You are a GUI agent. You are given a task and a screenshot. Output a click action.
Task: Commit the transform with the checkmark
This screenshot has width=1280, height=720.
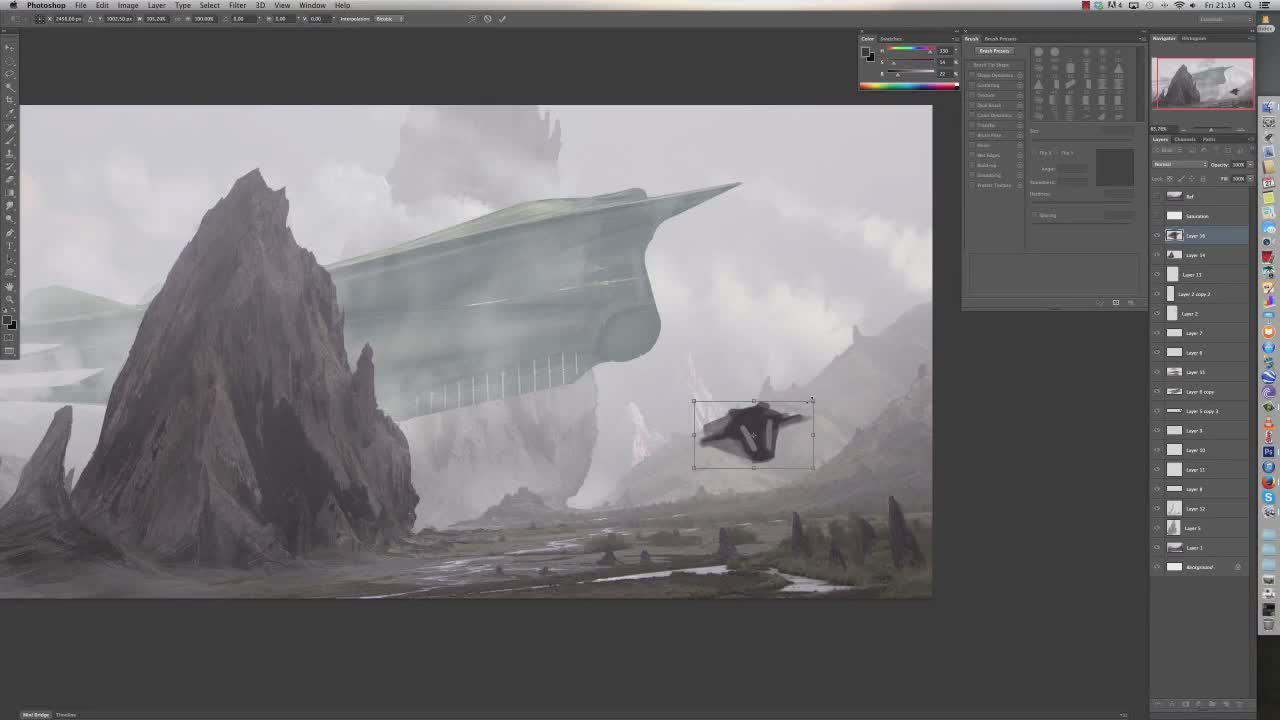click(x=502, y=19)
